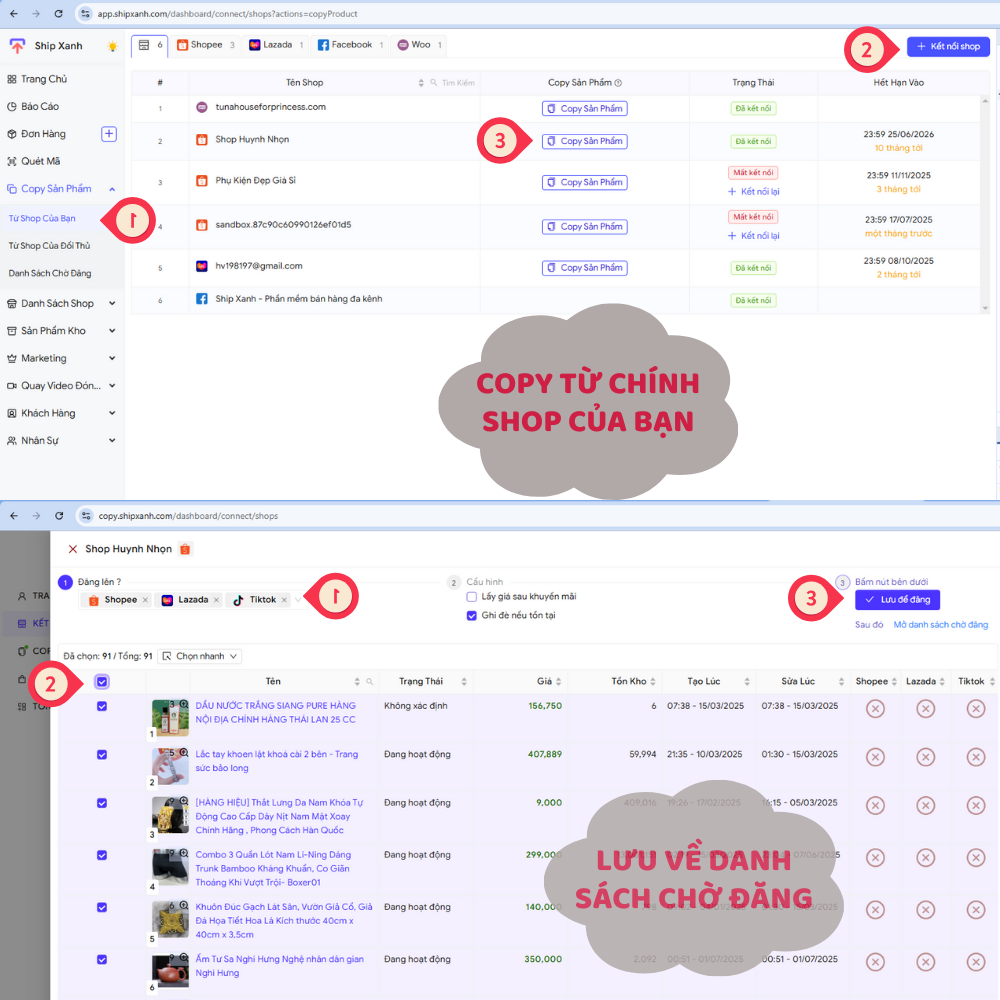Open thumbnail of DẦU NƯỚC TRẮNG SIANG product

(x=170, y=718)
